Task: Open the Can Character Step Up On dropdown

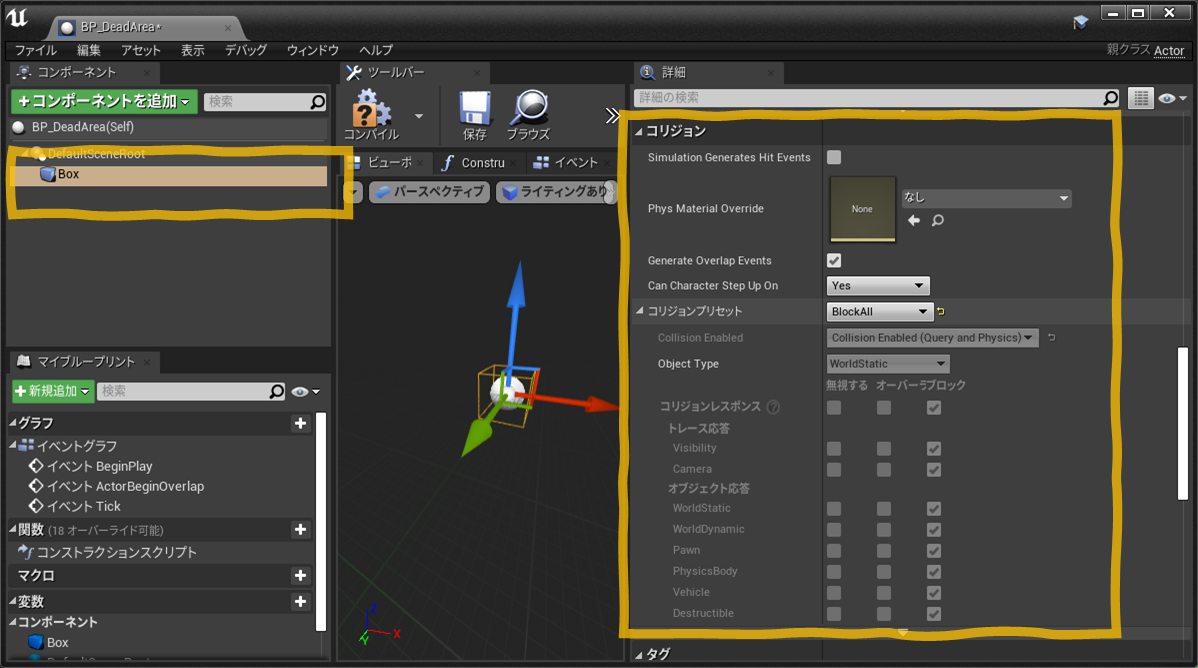Action: pos(878,286)
